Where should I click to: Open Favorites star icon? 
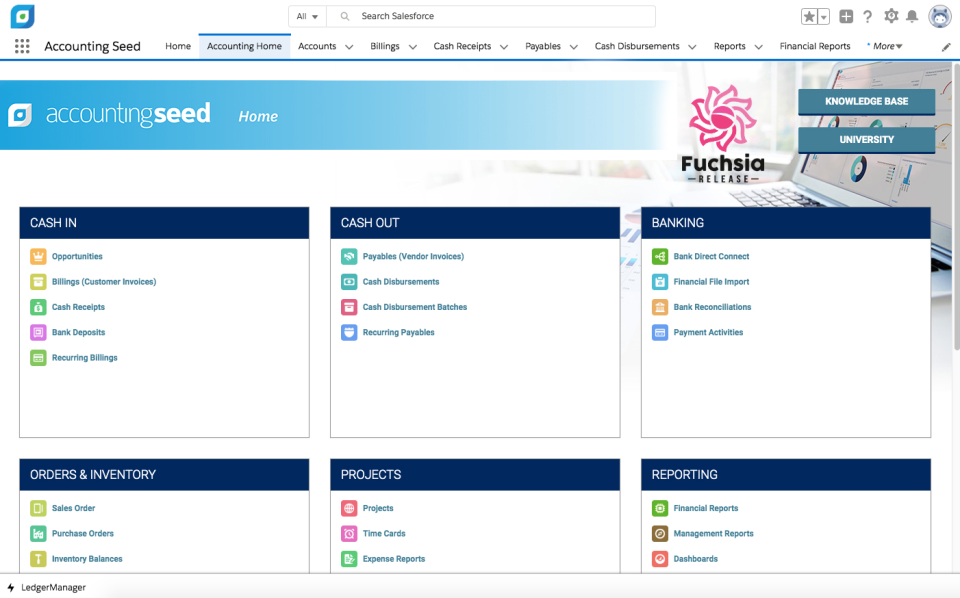809,17
